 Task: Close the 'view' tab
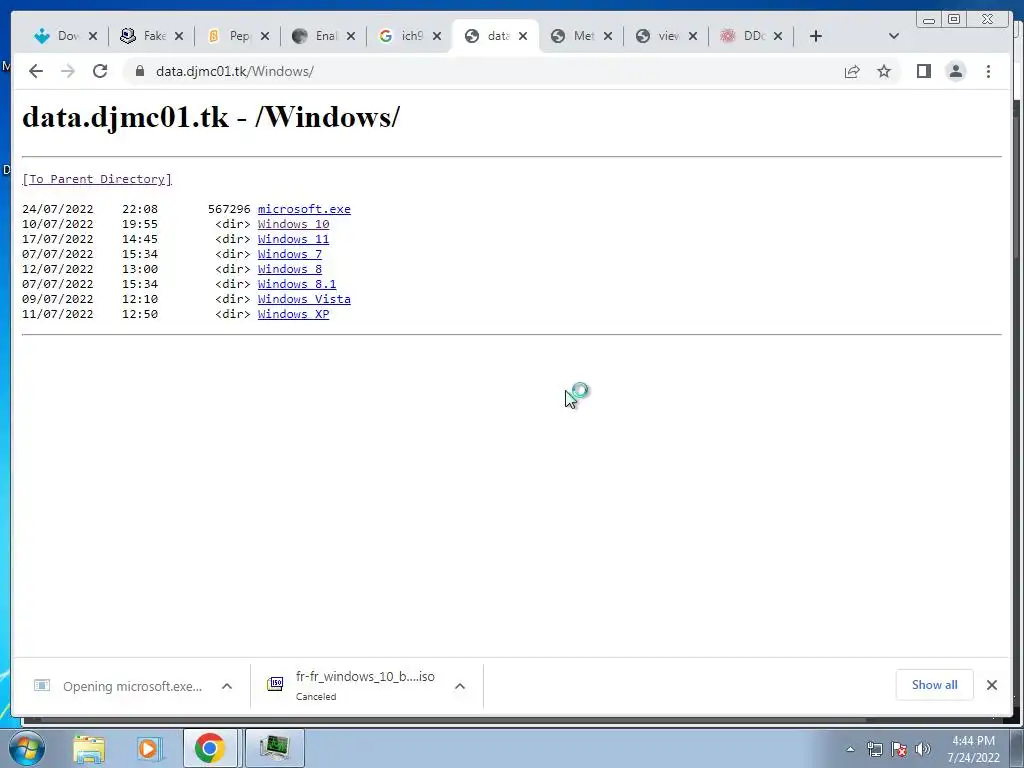693,36
